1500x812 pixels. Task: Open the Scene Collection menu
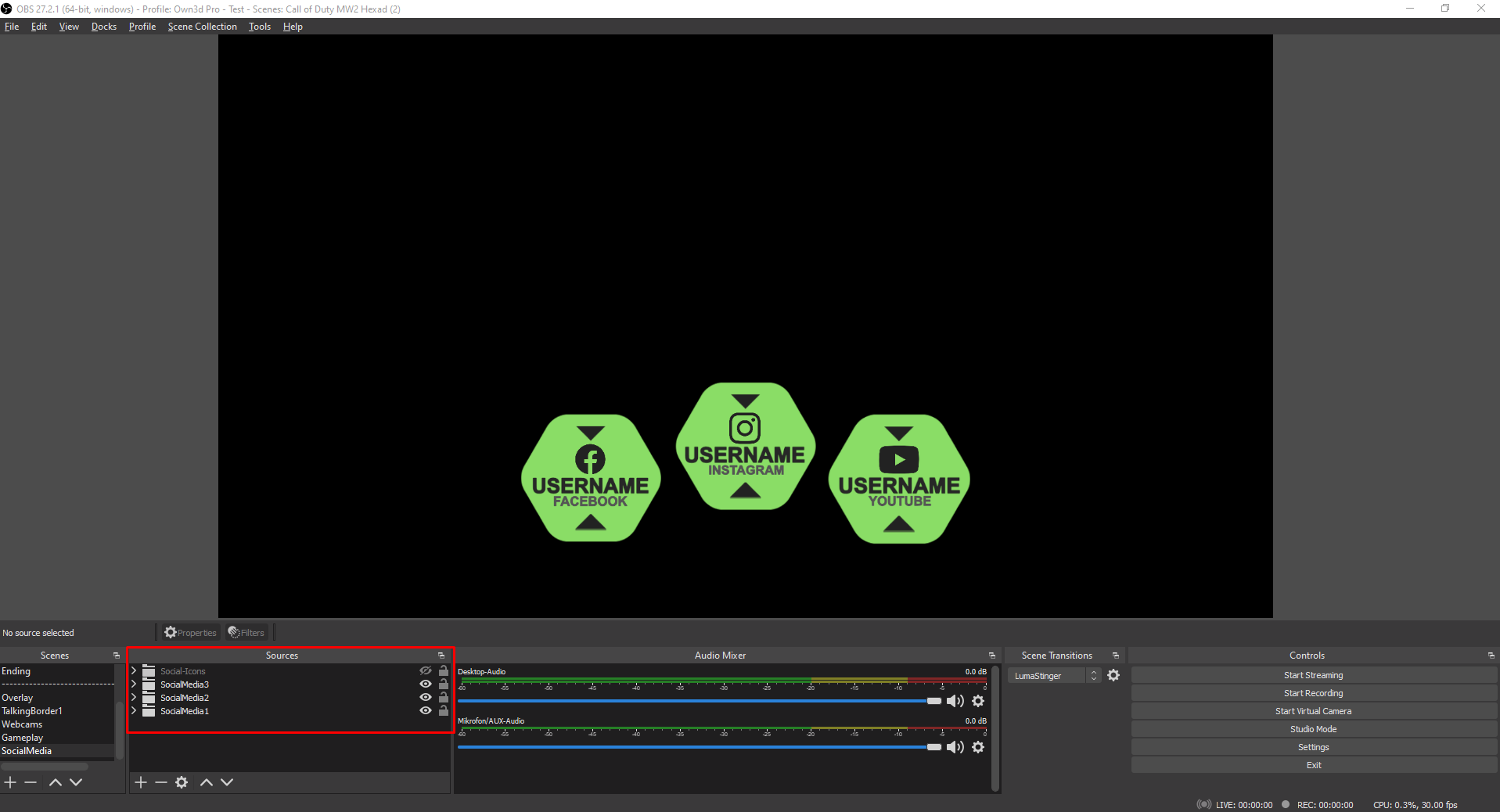202,27
